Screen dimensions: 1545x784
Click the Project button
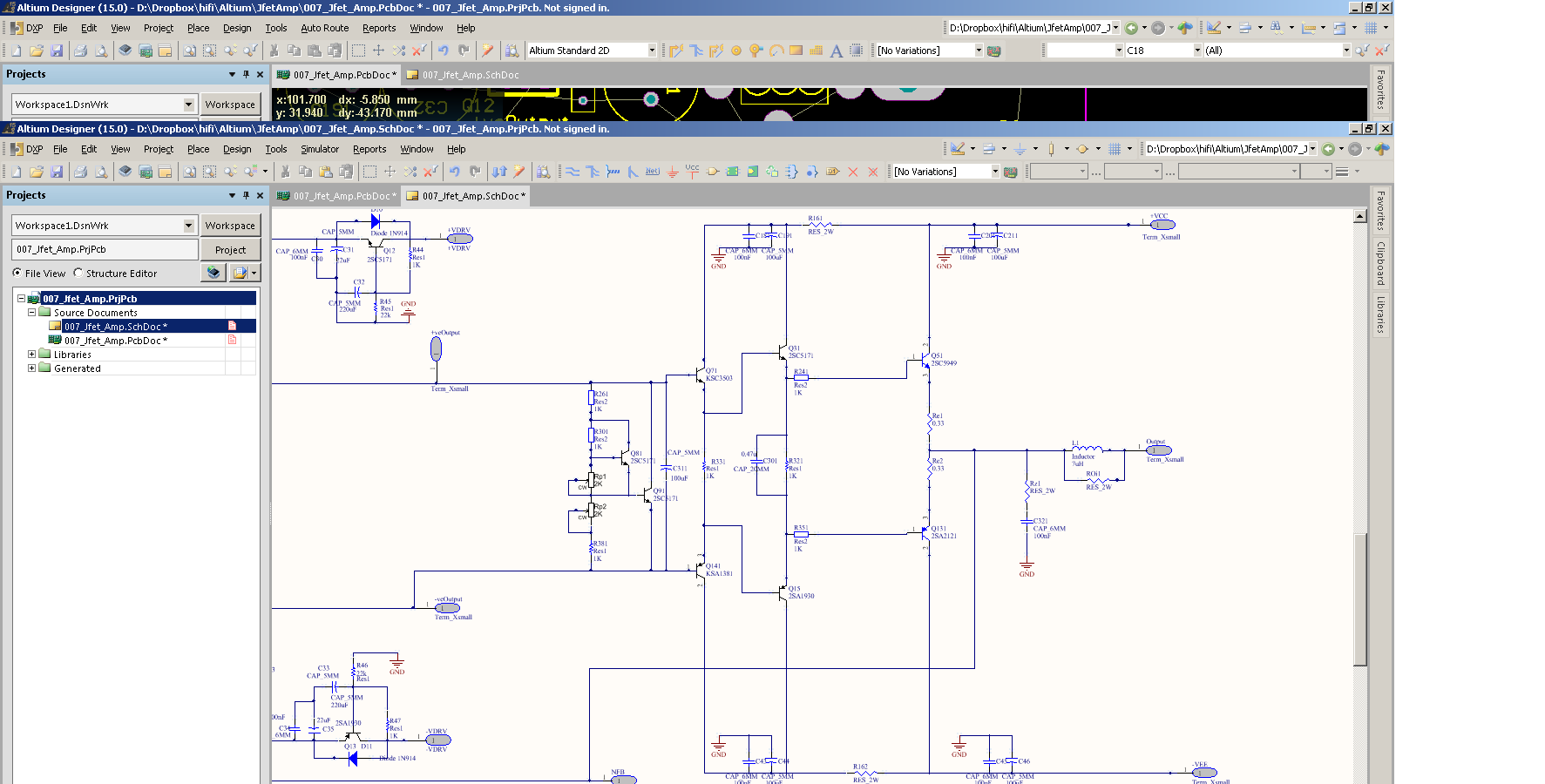(230, 250)
